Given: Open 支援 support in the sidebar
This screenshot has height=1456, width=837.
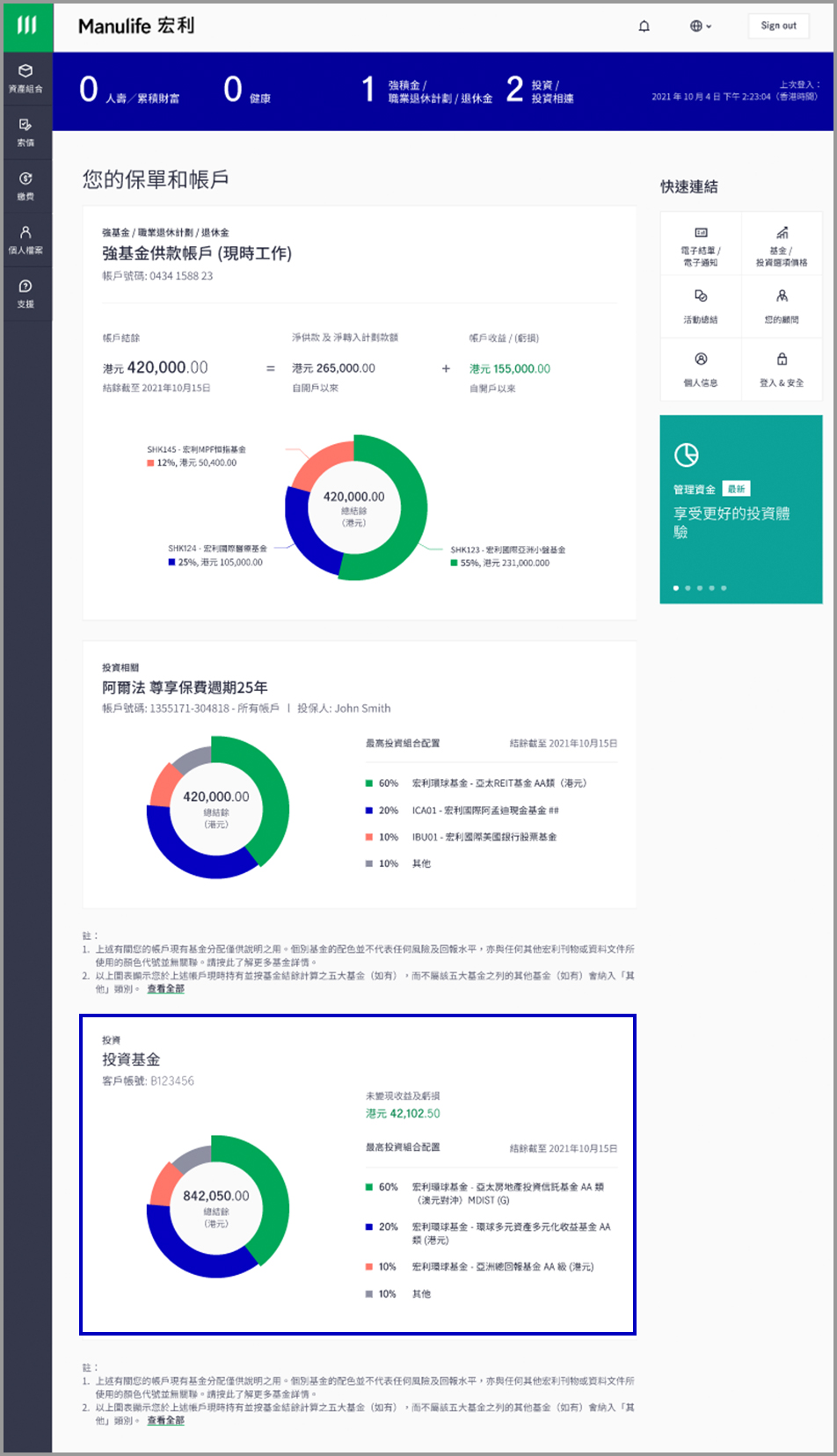Looking at the screenshot, I should click(x=26, y=294).
